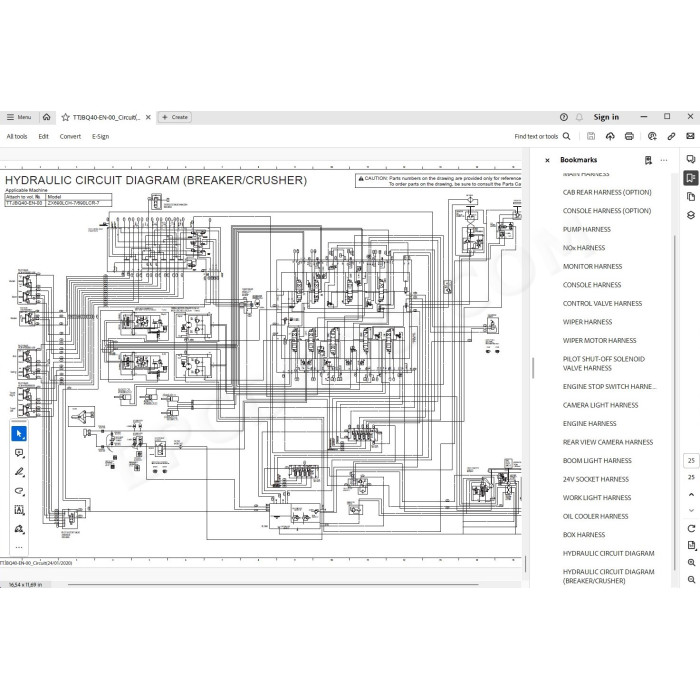Open the Help question-mark icon
Viewport: 700px width, 700px height.
tap(564, 117)
